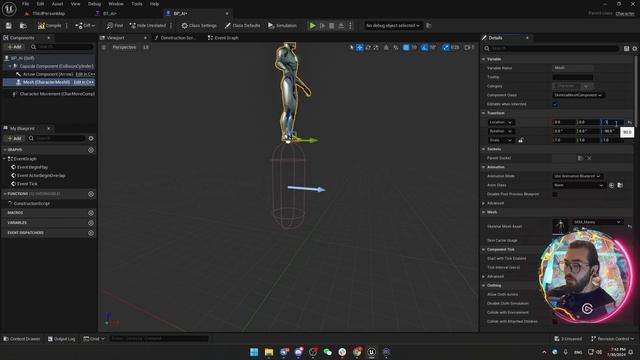Open the File menu
This screenshot has height=360, width=640.
(25, 4)
